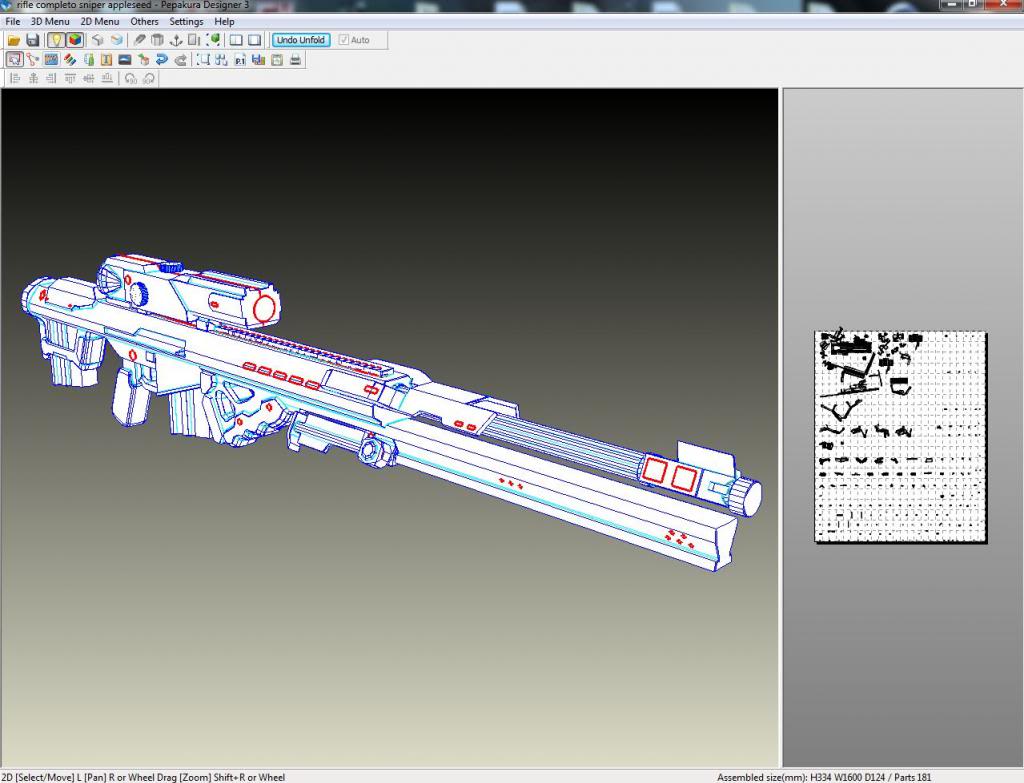Click the anchor icon in the toolbar

click(176, 40)
